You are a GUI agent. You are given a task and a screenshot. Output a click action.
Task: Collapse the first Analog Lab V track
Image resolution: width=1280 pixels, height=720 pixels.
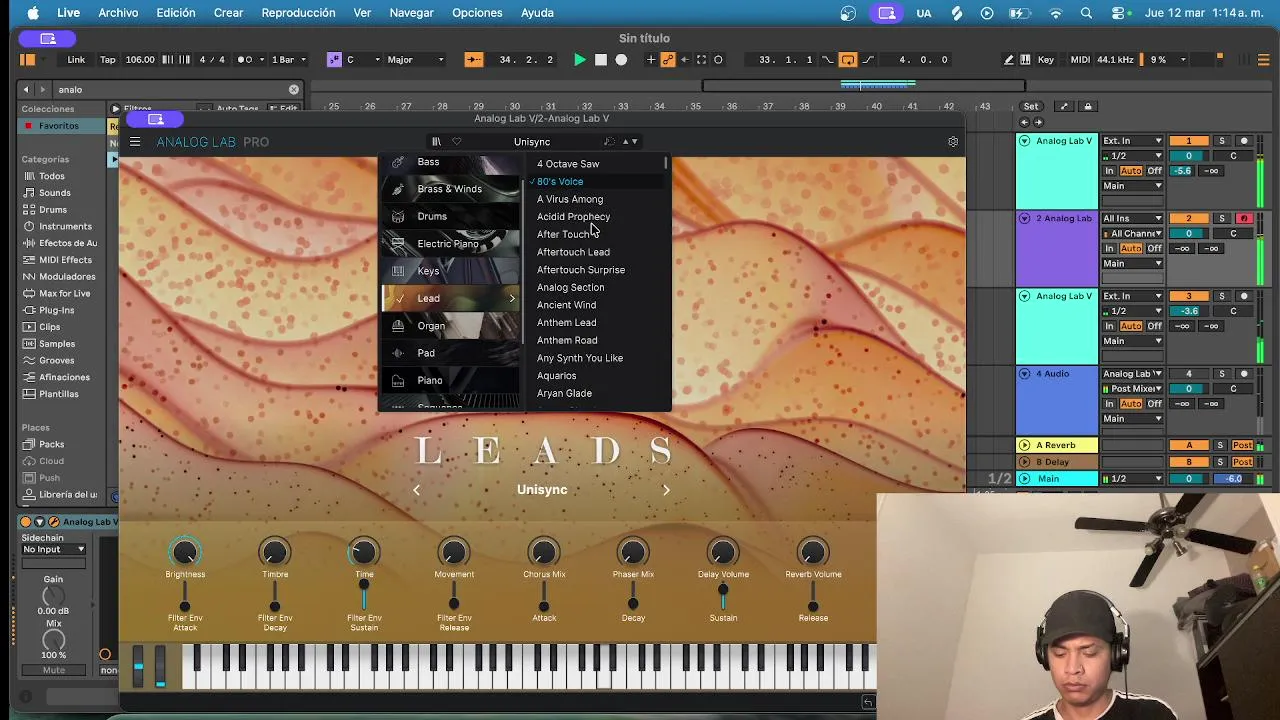(1024, 141)
